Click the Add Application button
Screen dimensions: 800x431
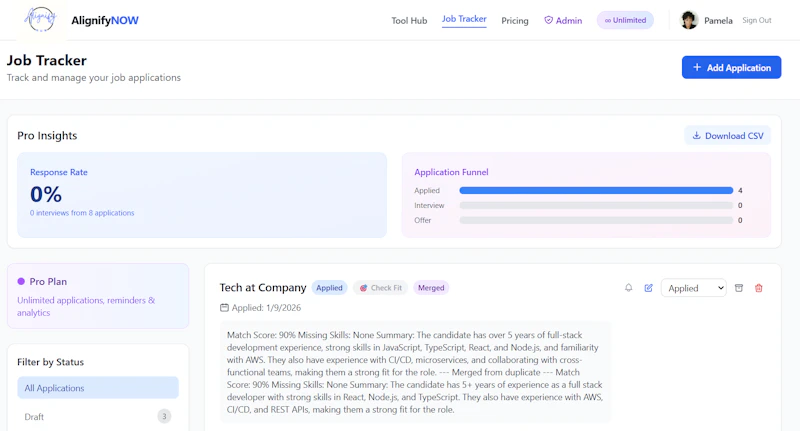[x=731, y=67]
